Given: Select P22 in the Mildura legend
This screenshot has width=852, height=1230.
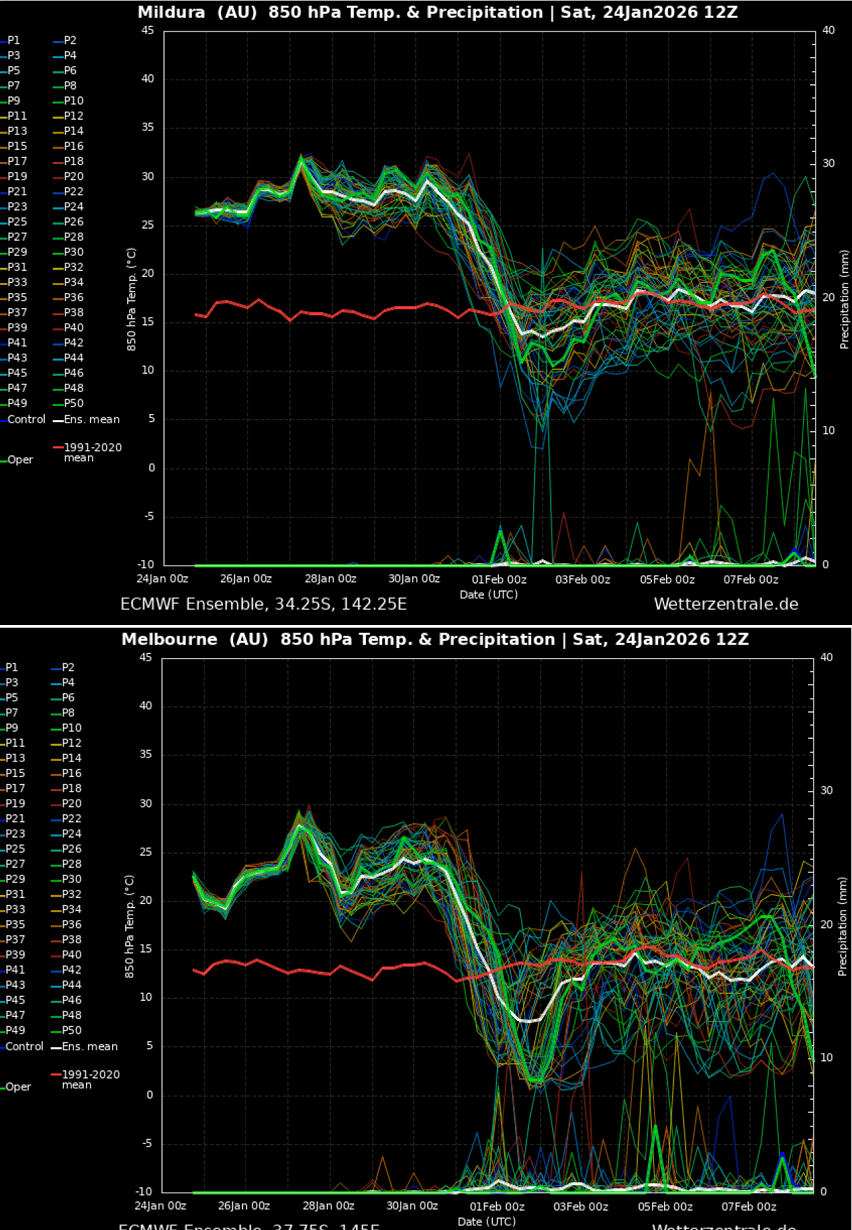Looking at the screenshot, I should [x=75, y=192].
